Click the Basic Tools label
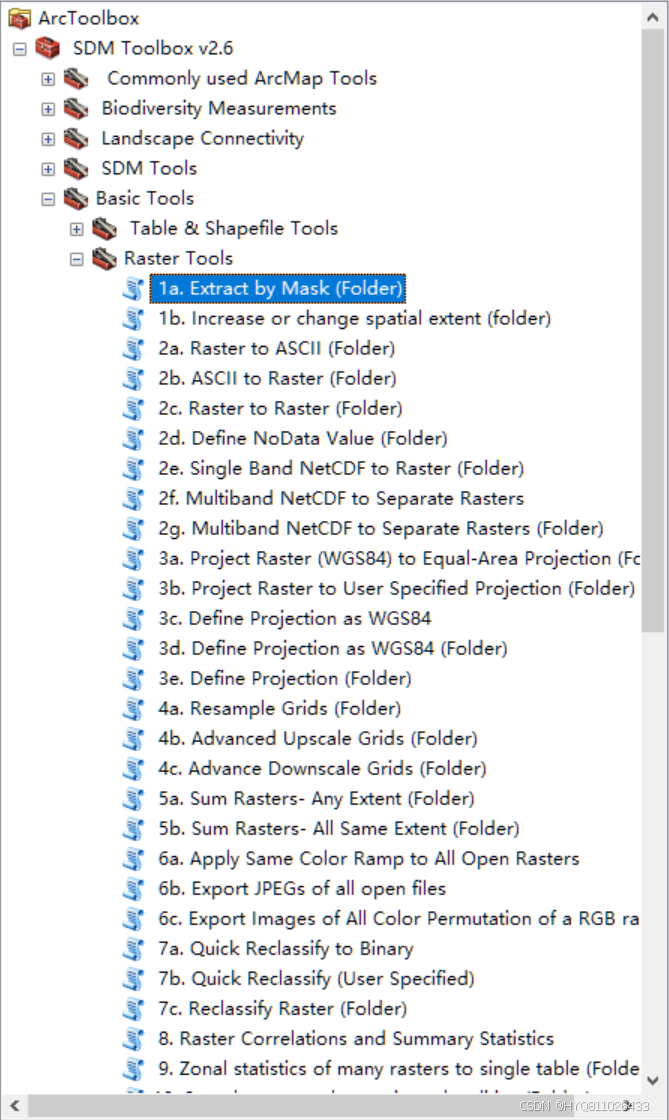 pos(145,199)
